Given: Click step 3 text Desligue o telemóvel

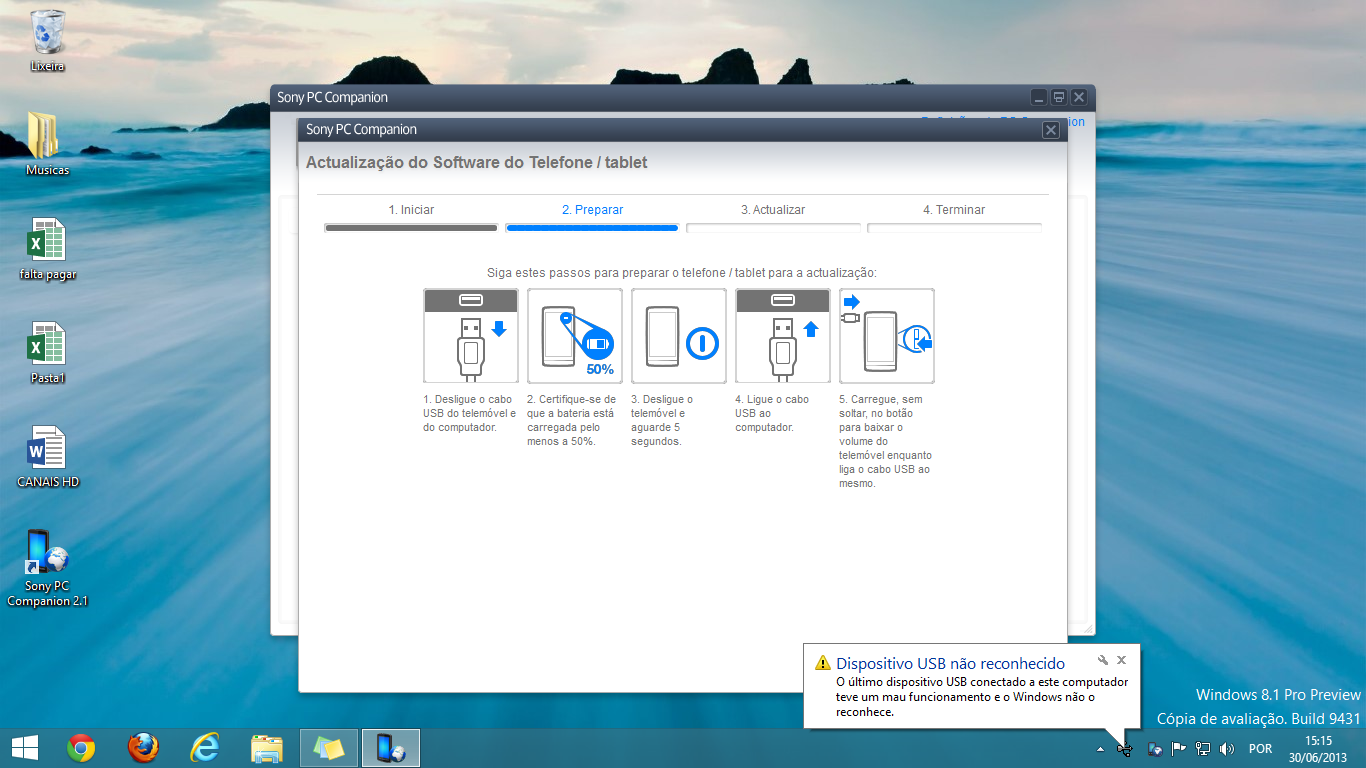Looking at the screenshot, I should [662, 420].
